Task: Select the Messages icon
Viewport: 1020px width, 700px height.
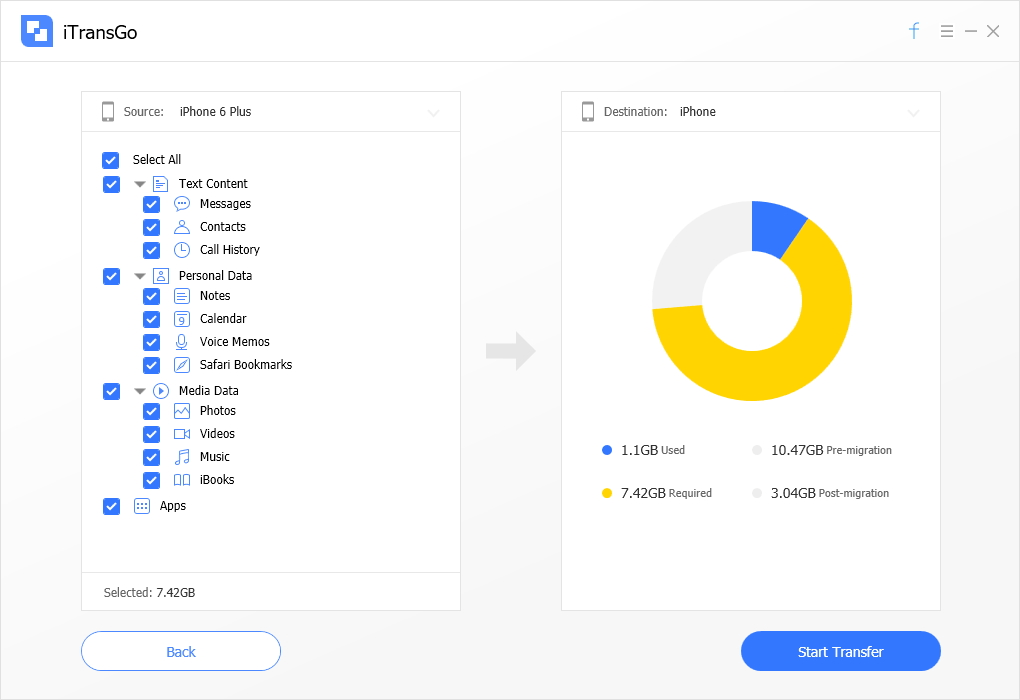Action: click(x=181, y=204)
